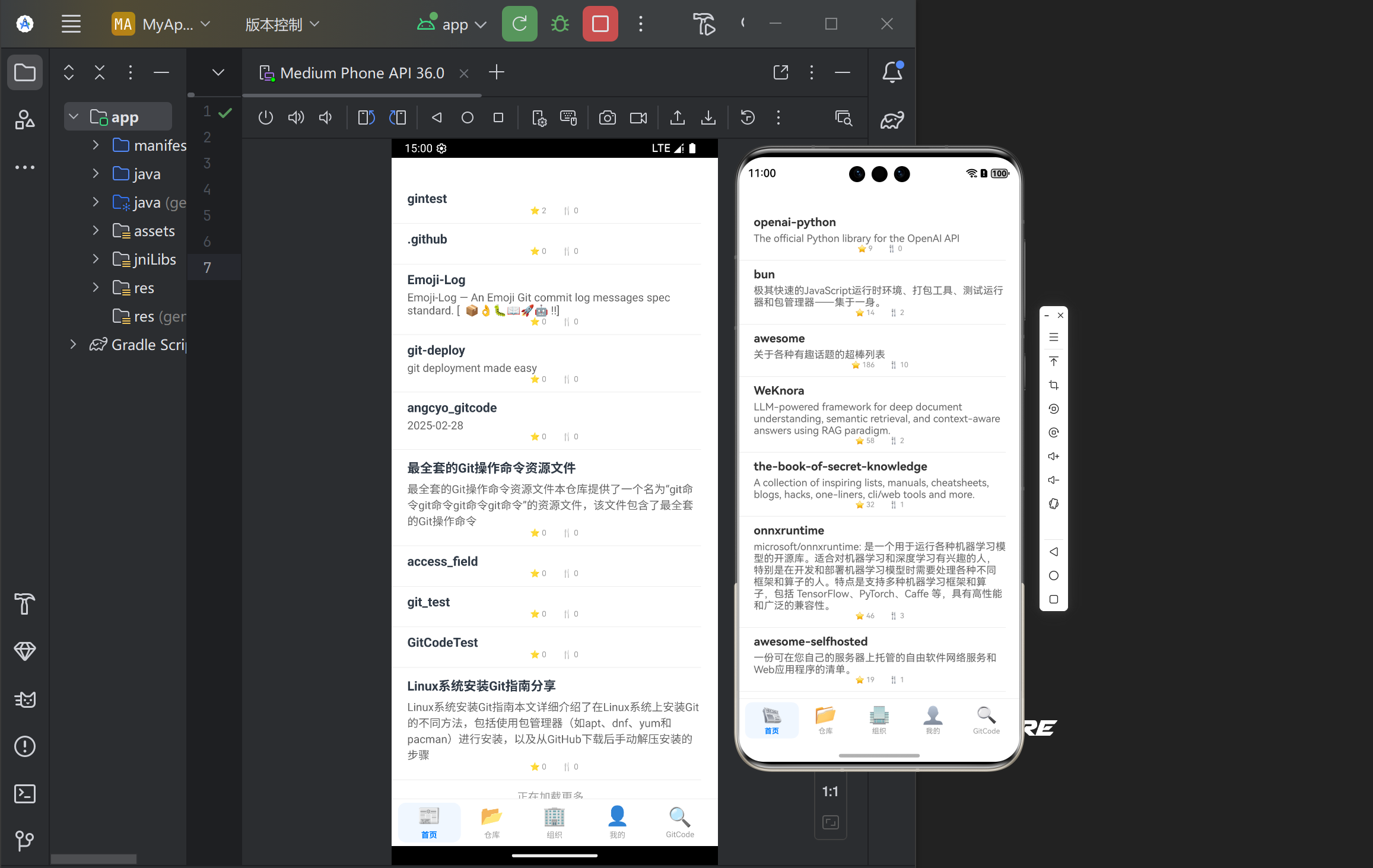Image resolution: width=1373 pixels, height=868 pixels.
Task: Take an emulator screenshot with camera icon
Action: [x=607, y=117]
